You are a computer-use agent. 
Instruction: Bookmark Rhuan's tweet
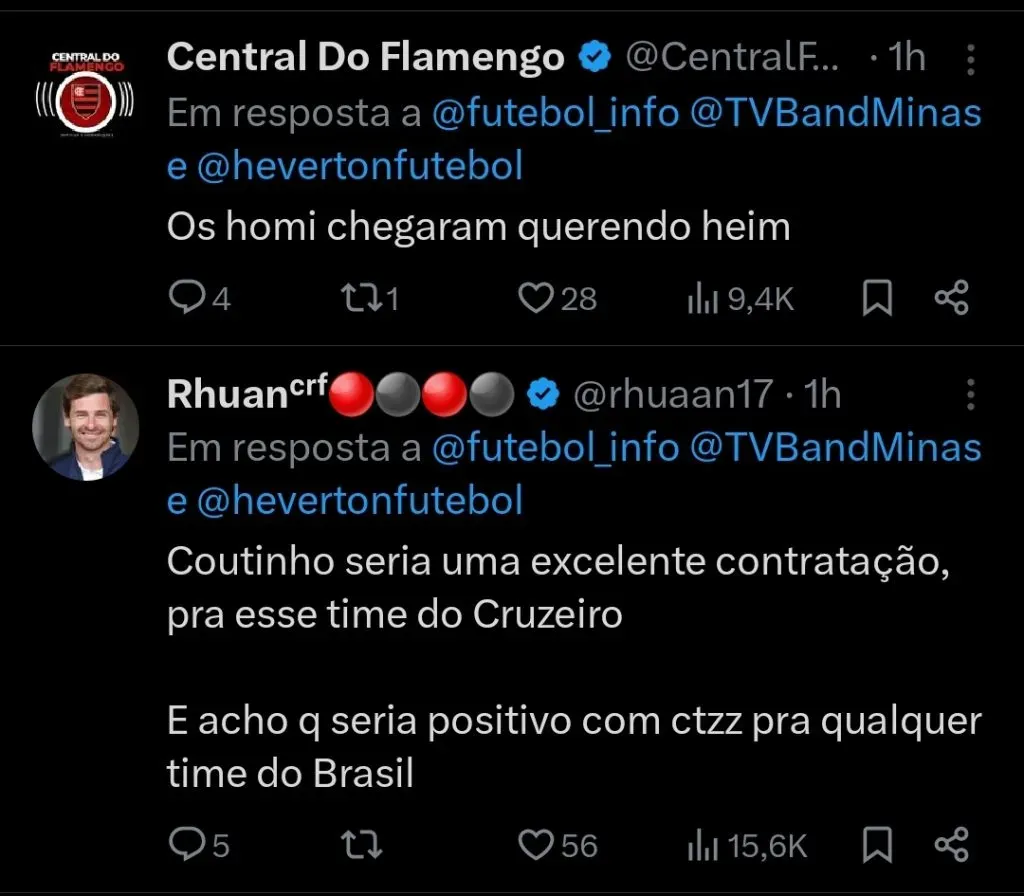pos(874,843)
